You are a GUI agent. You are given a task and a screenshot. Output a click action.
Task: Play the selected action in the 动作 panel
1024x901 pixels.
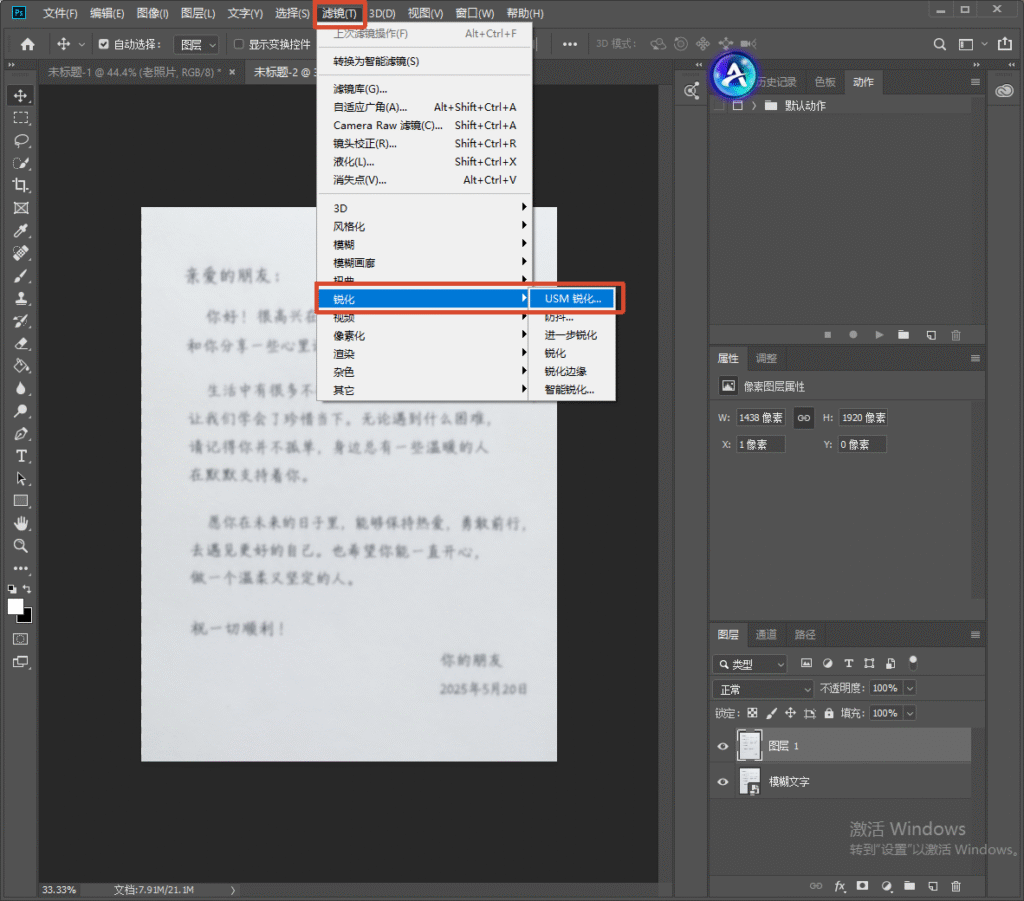pos(879,335)
